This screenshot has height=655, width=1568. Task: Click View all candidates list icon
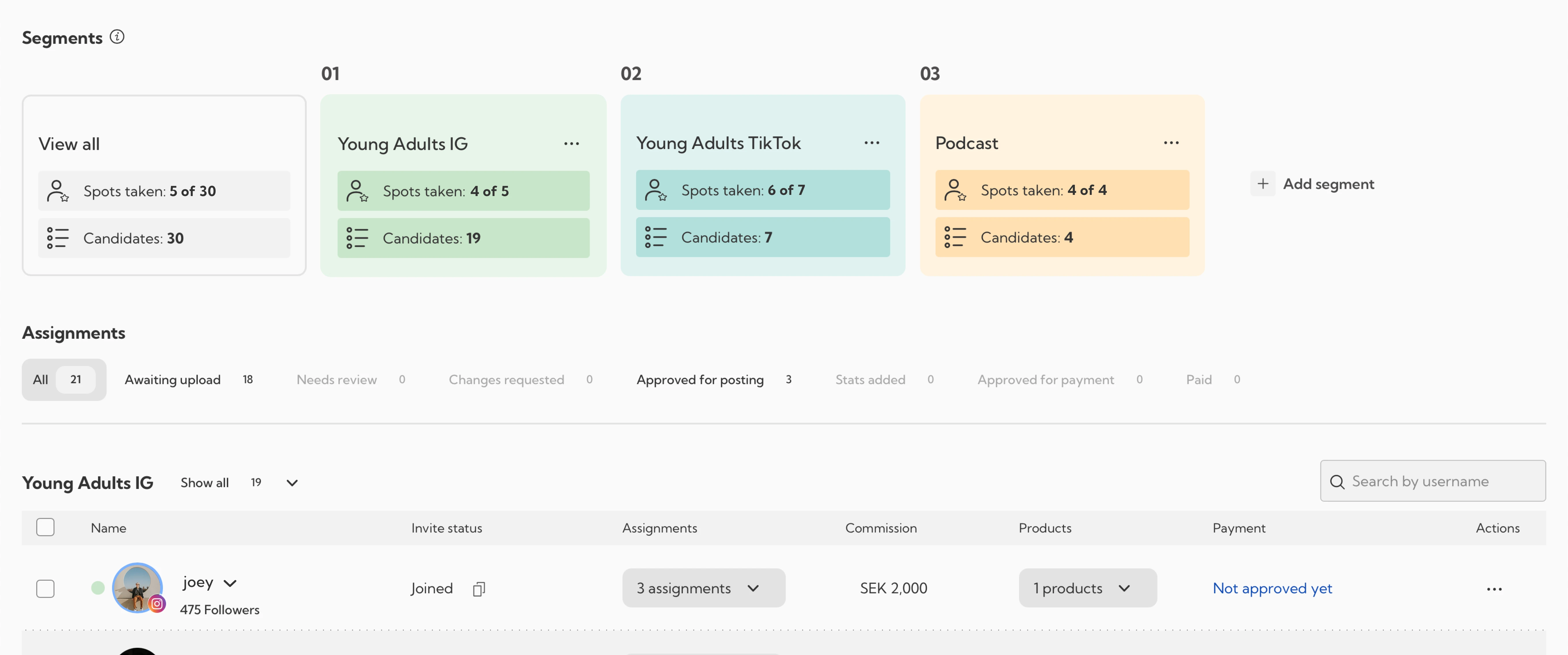tap(58, 238)
